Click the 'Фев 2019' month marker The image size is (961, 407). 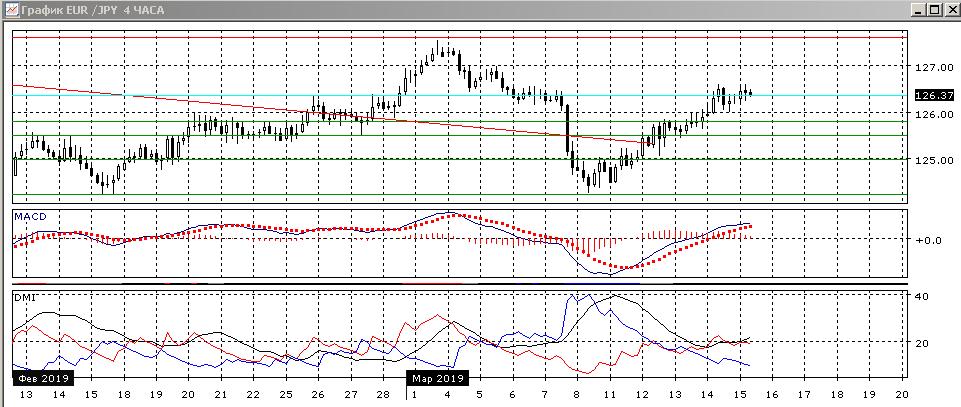pos(43,379)
